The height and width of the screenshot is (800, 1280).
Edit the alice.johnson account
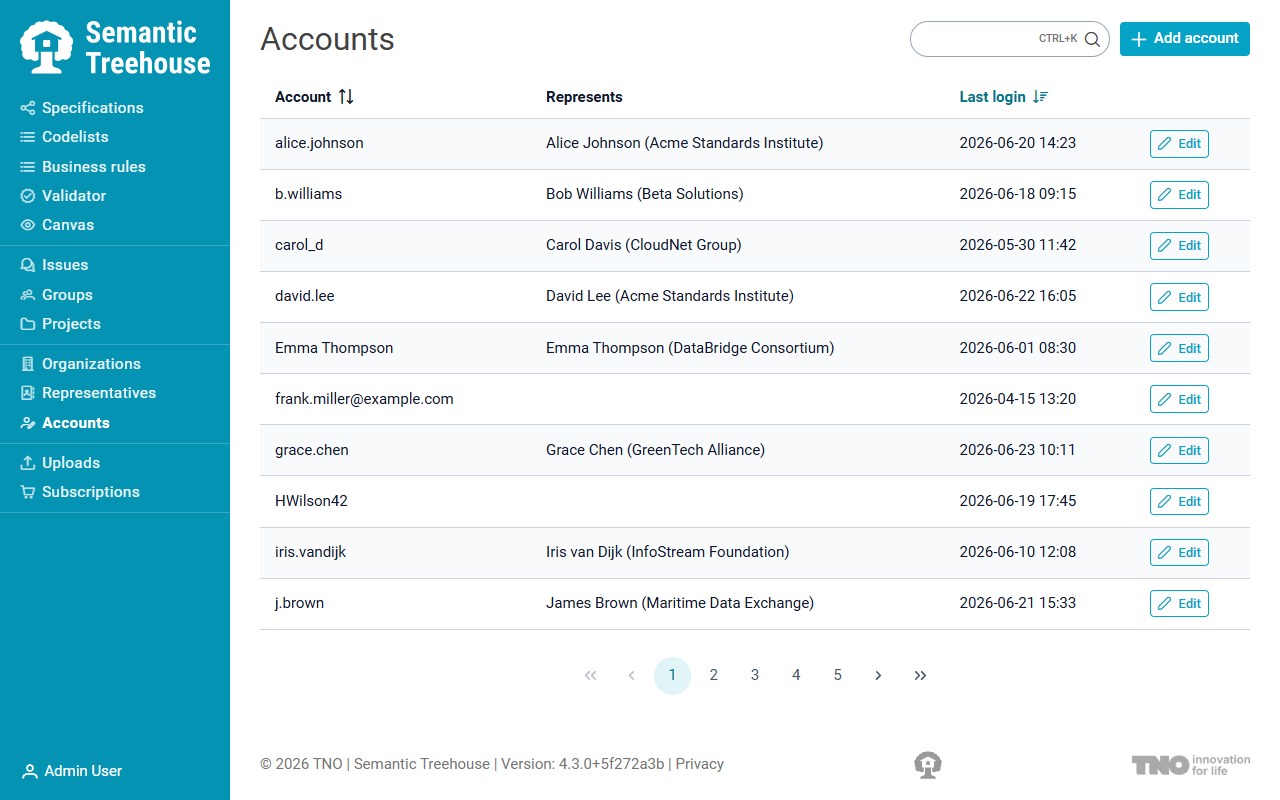click(x=1179, y=144)
